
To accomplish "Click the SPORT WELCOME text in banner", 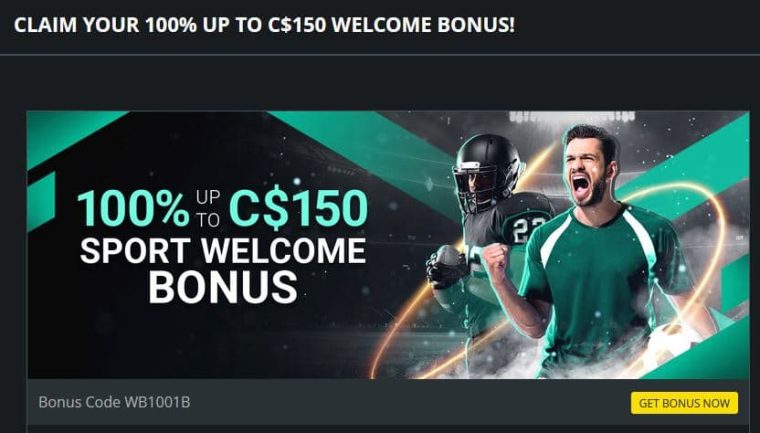I will 222,251.
